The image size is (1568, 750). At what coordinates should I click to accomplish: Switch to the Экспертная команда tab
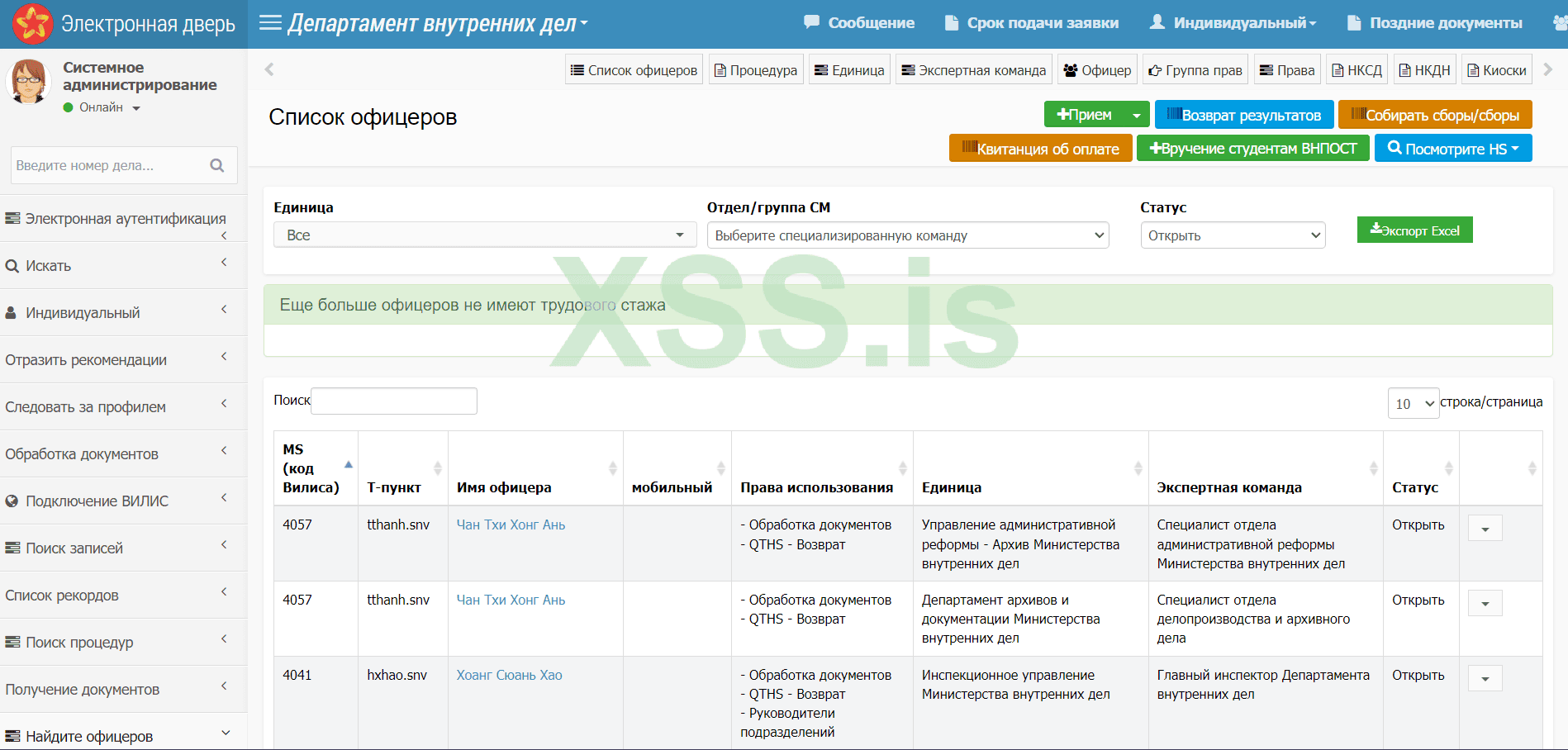click(972, 69)
